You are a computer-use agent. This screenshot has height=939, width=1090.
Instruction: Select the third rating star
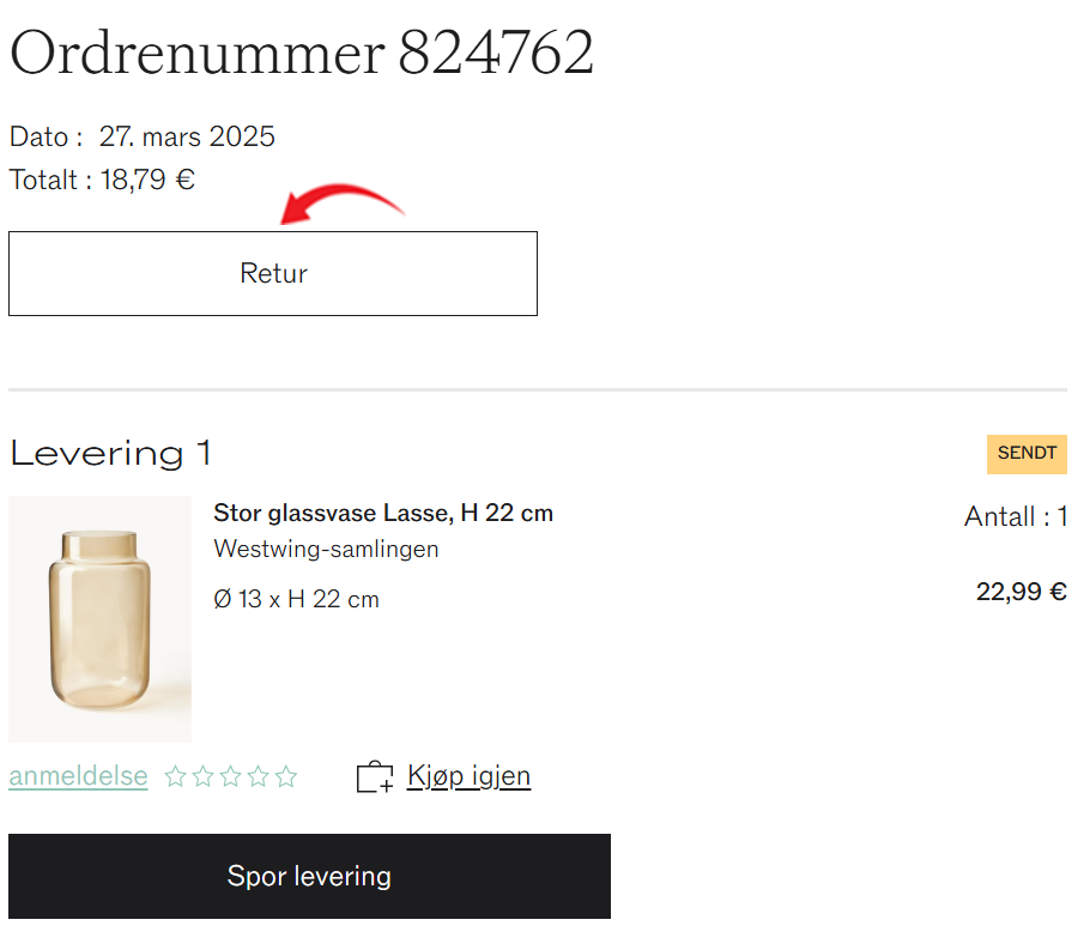231,776
